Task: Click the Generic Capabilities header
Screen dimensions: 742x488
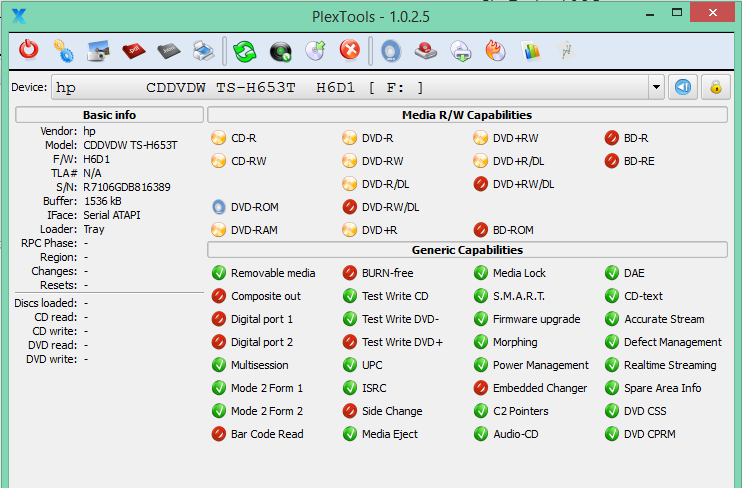Action: 467,250
